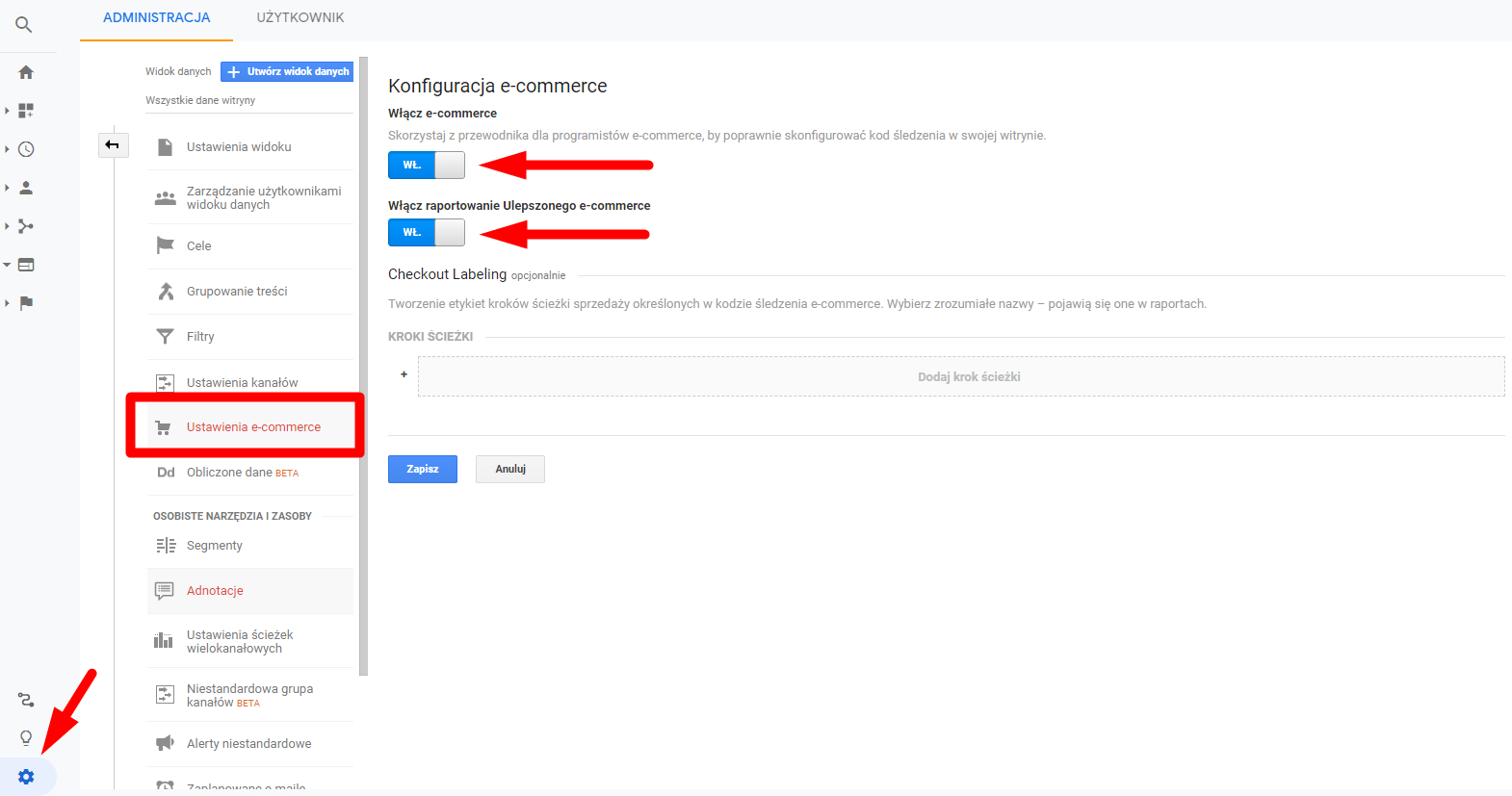Click the icon beside Grupowanie treści

166,291
